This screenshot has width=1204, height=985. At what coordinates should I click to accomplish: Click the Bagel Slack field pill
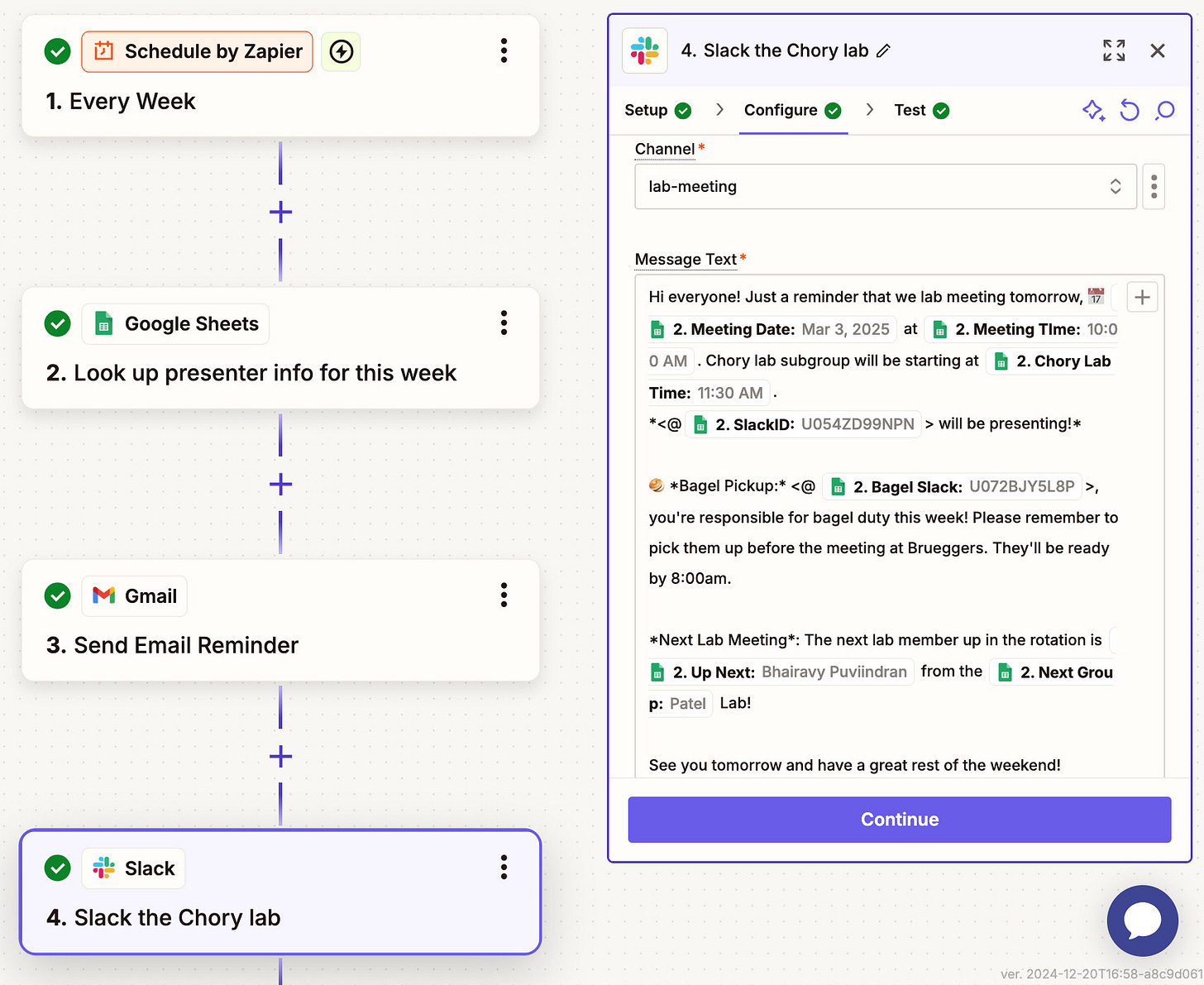[952, 486]
